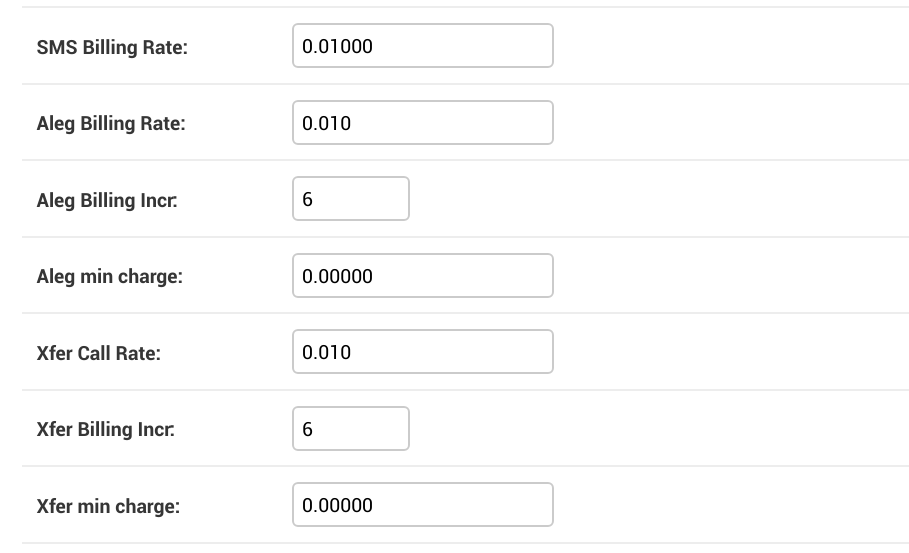Click the Xfer Call Rate input field
The width and height of the screenshot is (909, 553).
423,352
